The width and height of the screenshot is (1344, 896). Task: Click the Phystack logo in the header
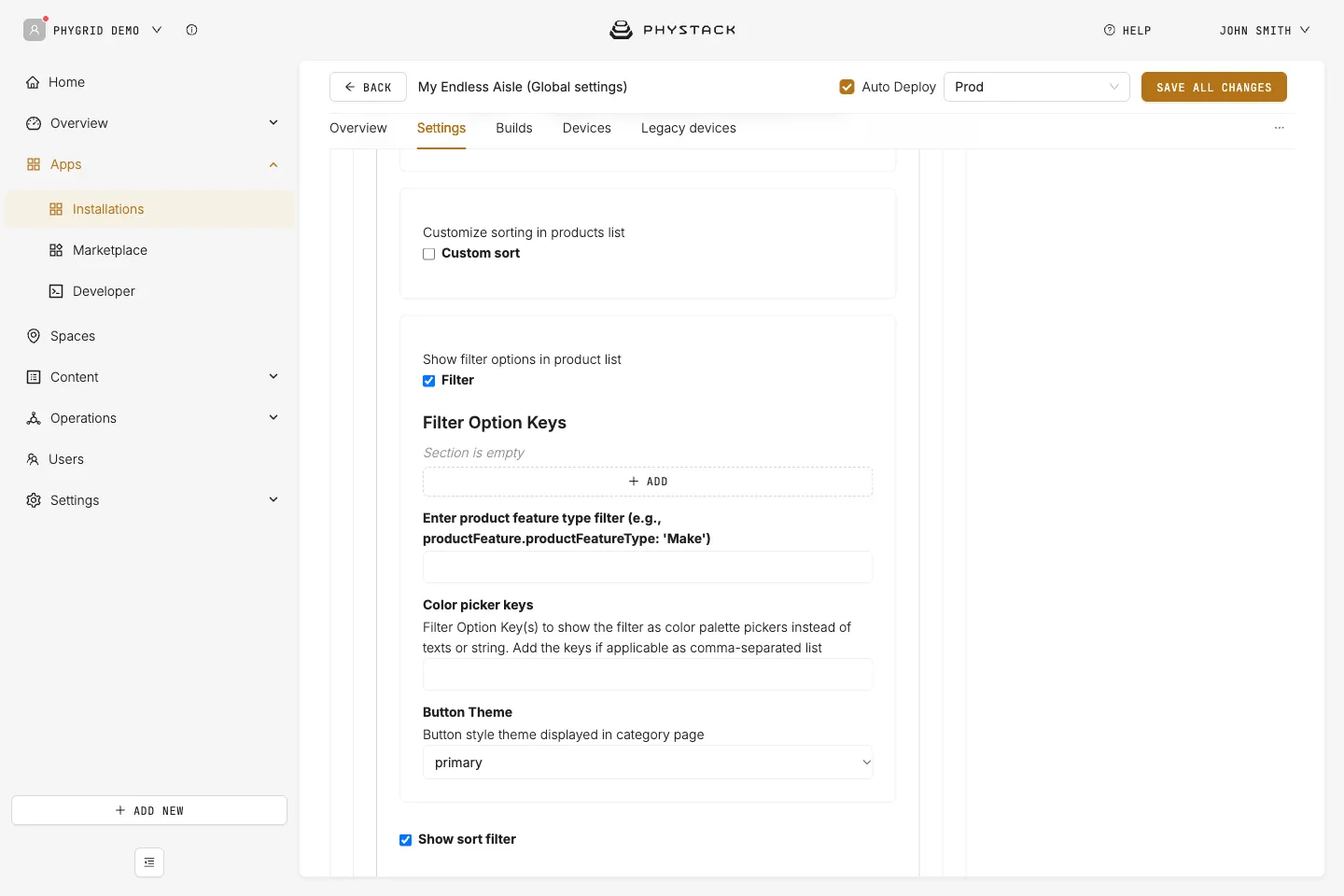click(x=672, y=30)
